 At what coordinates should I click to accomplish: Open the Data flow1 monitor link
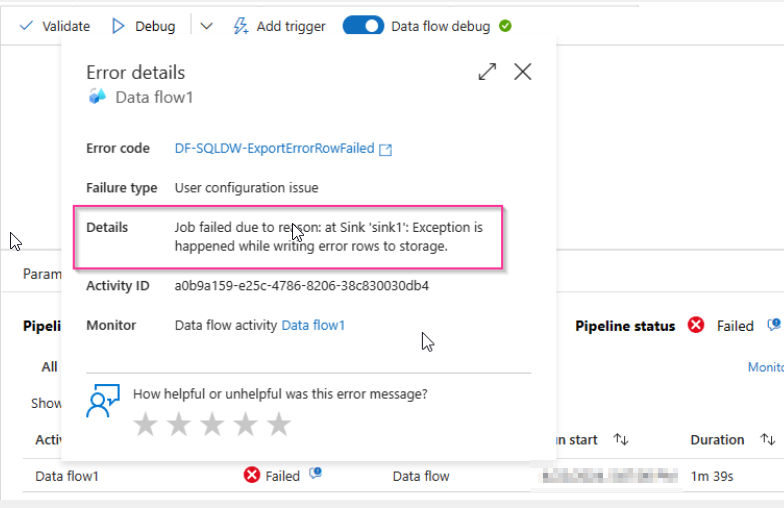(x=313, y=326)
